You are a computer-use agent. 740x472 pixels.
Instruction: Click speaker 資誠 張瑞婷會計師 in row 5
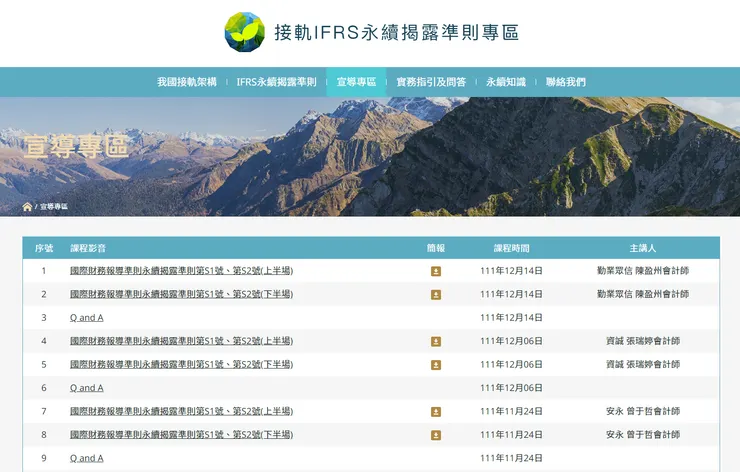(643, 364)
